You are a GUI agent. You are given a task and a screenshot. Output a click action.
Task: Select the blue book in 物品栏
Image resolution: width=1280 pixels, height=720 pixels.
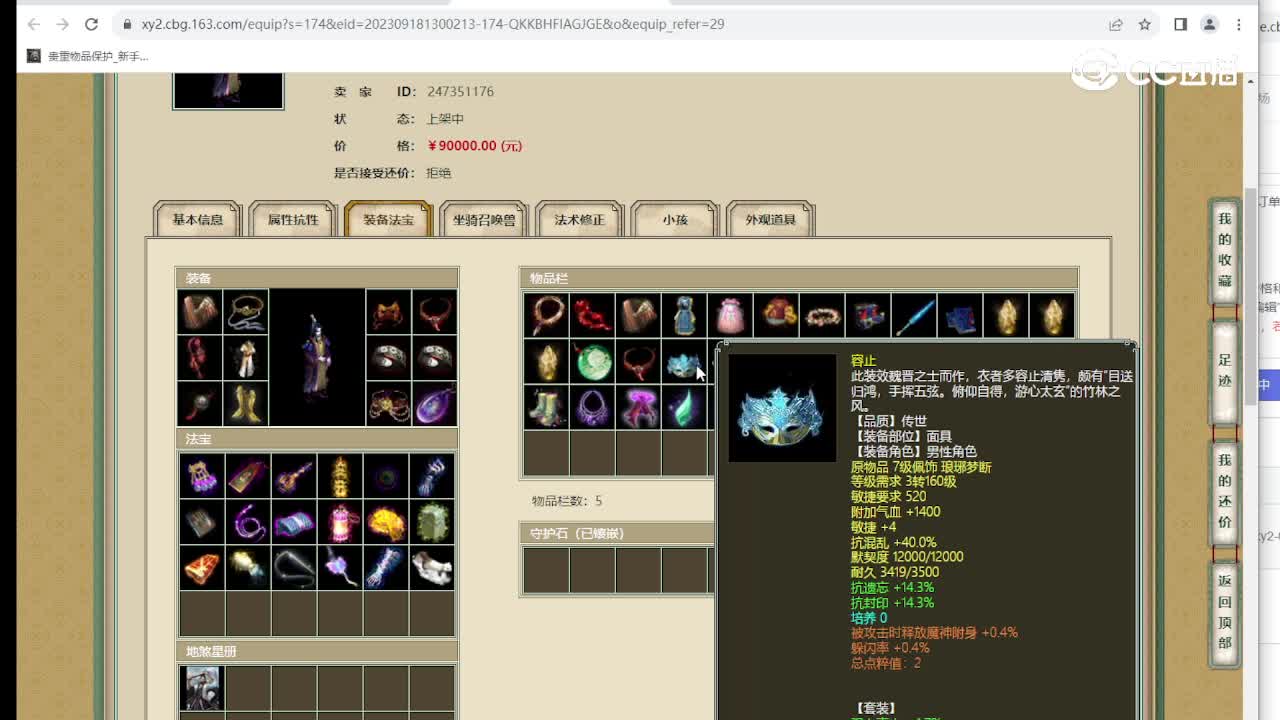click(961, 315)
